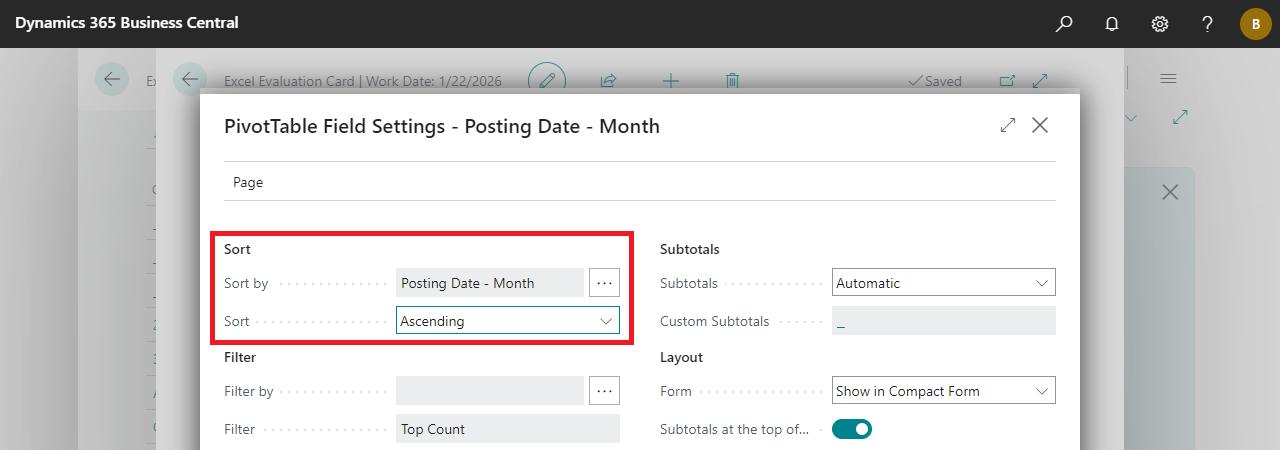Open the Help question mark

(1208, 24)
